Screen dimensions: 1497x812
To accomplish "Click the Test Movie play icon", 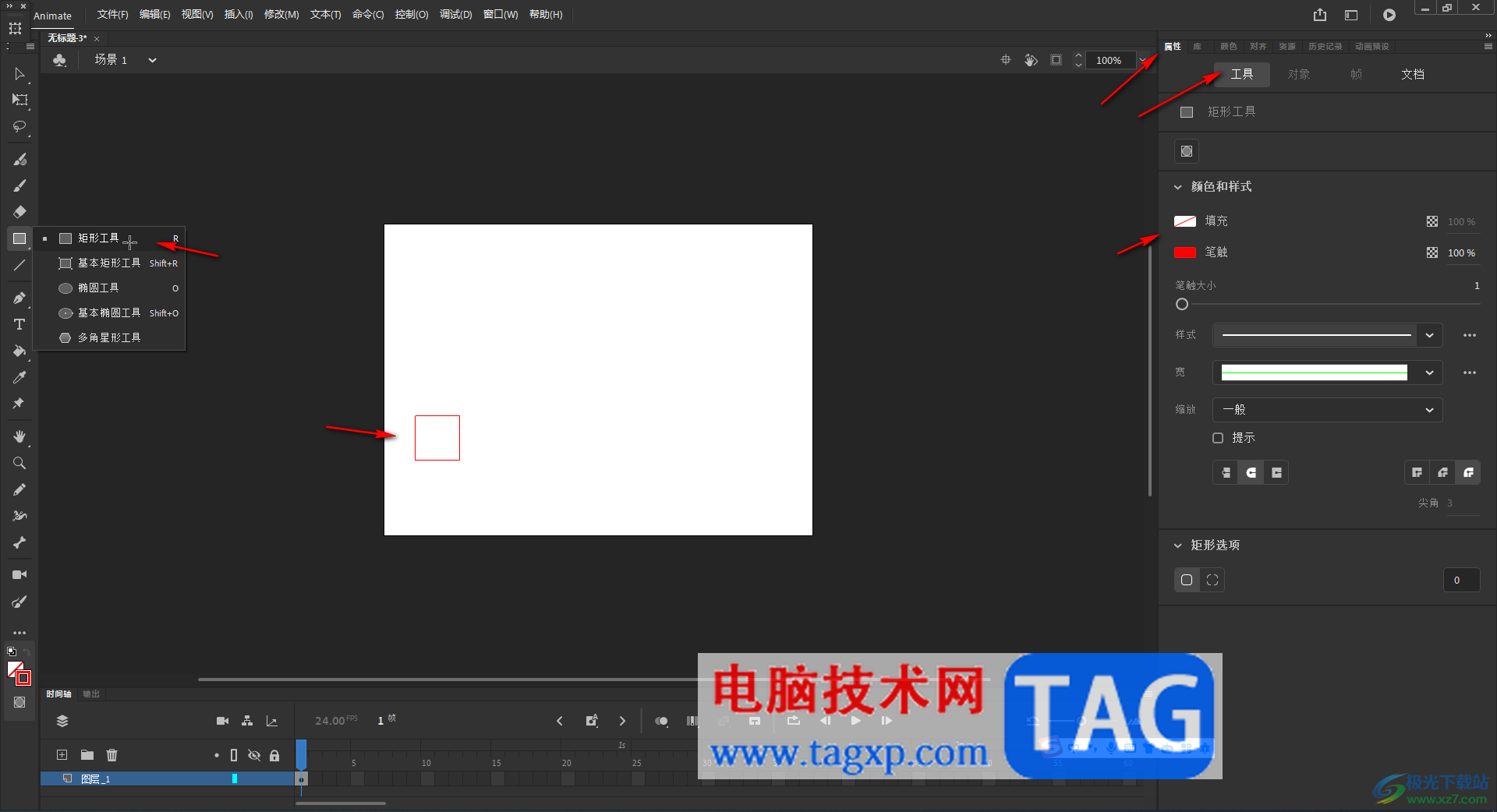I will (x=1389, y=15).
